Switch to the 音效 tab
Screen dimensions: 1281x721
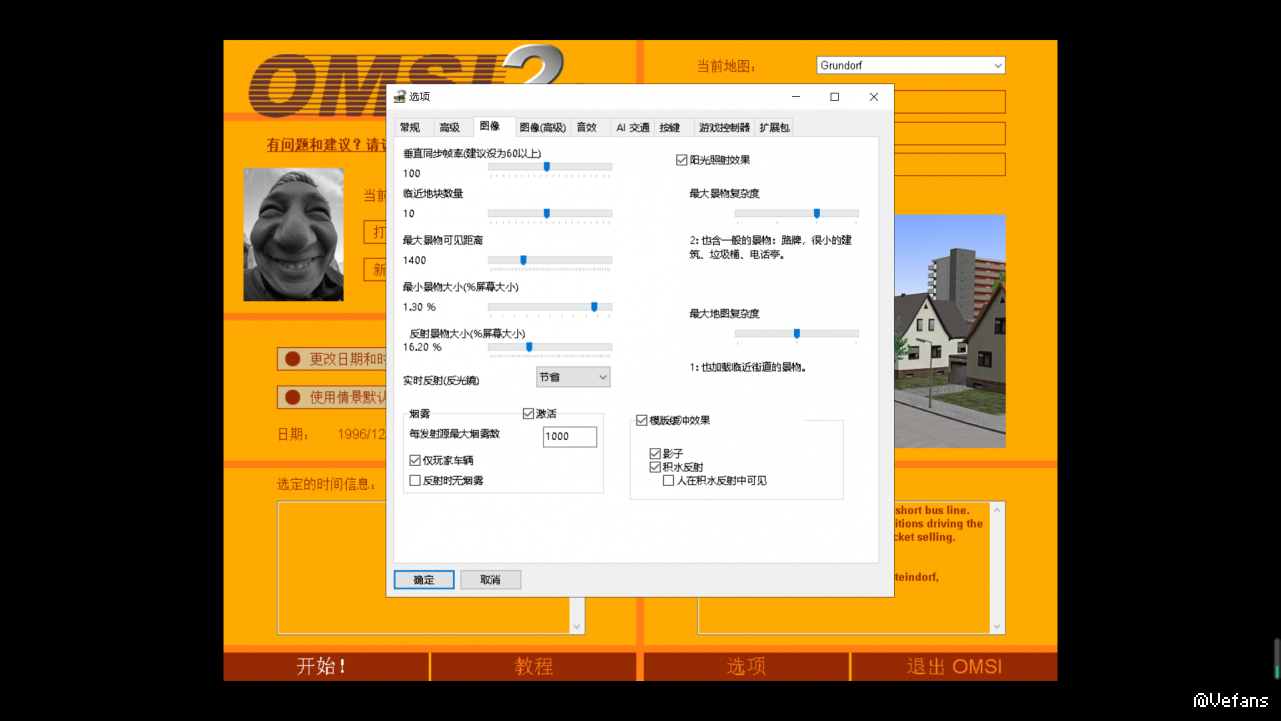tap(586, 128)
